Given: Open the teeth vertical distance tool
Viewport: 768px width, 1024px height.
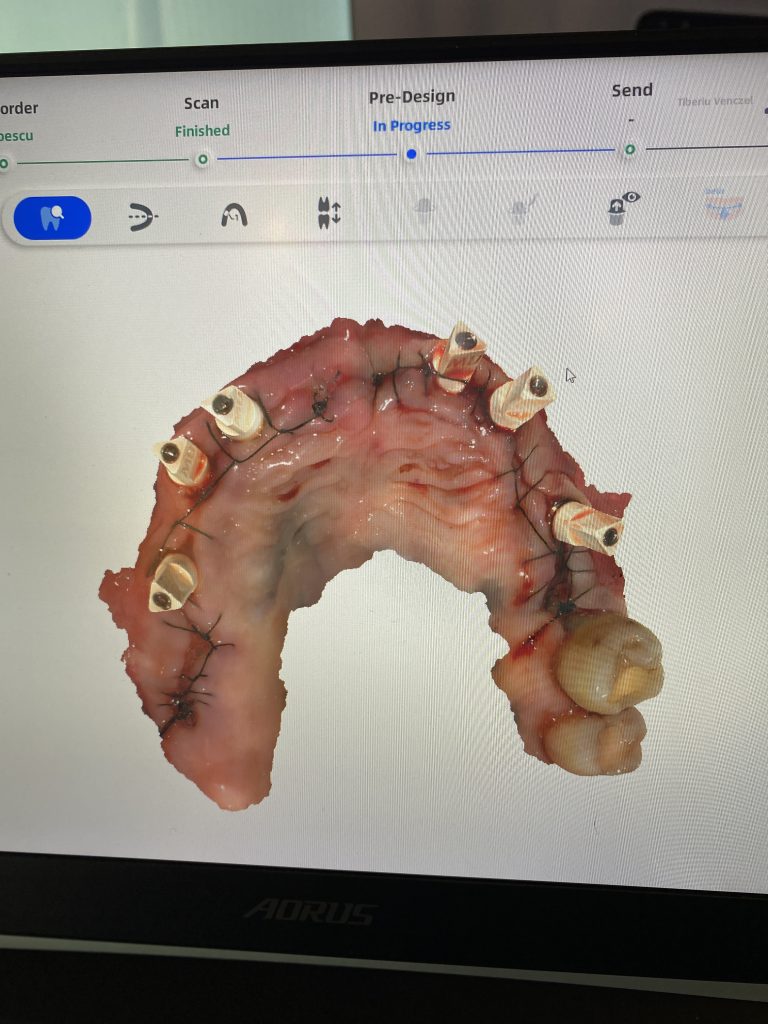Looking at the screenshot, I should [329, 213].
